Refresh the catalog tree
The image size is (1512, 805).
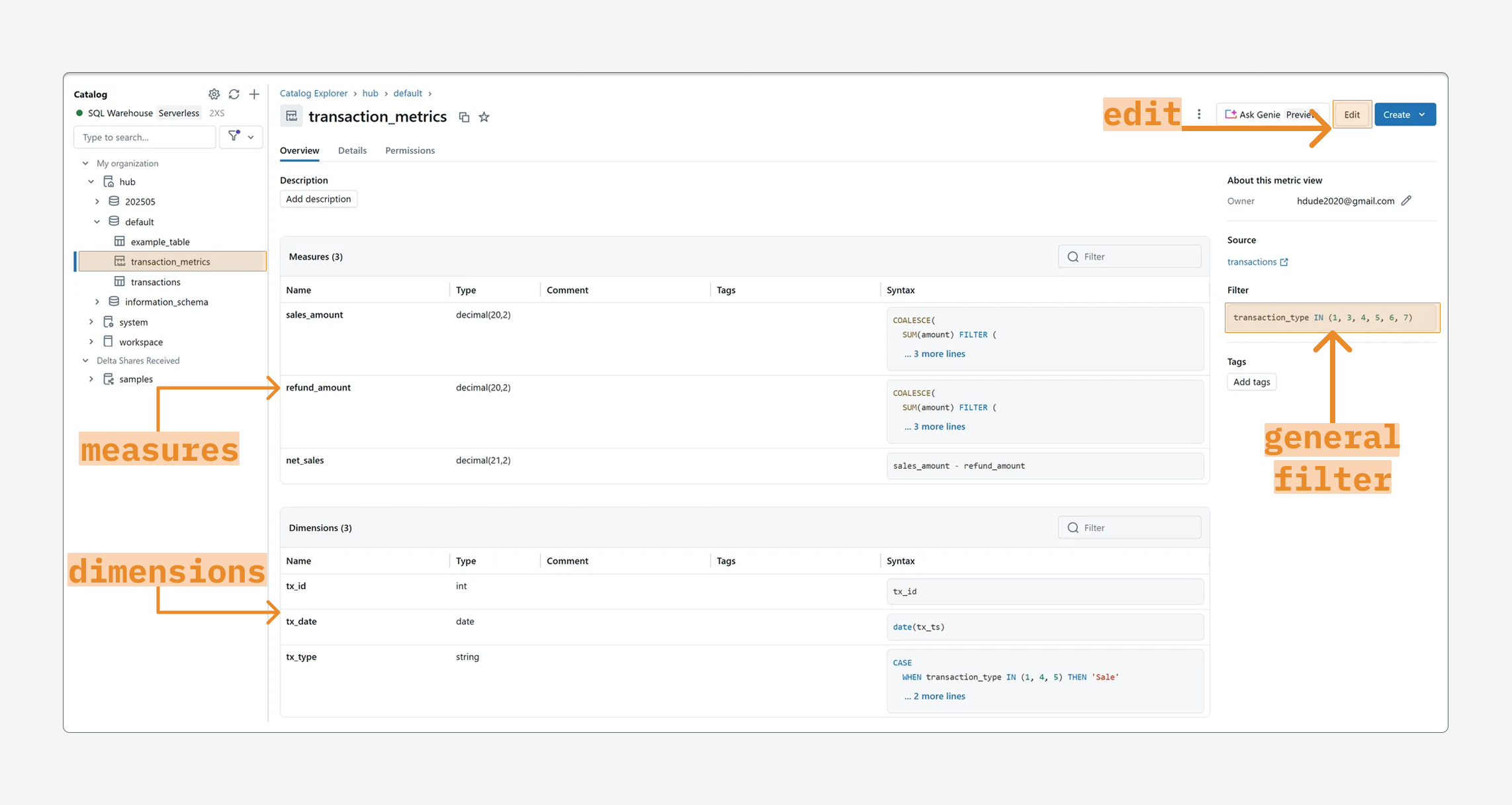coord(234,94)
